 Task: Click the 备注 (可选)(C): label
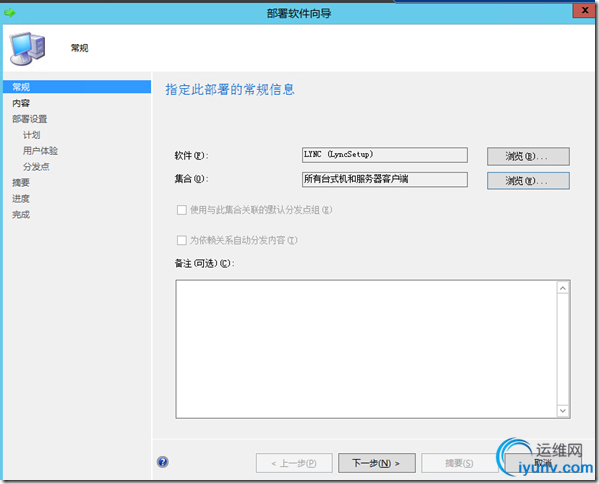pyautogui.click(x=204, y=264)
